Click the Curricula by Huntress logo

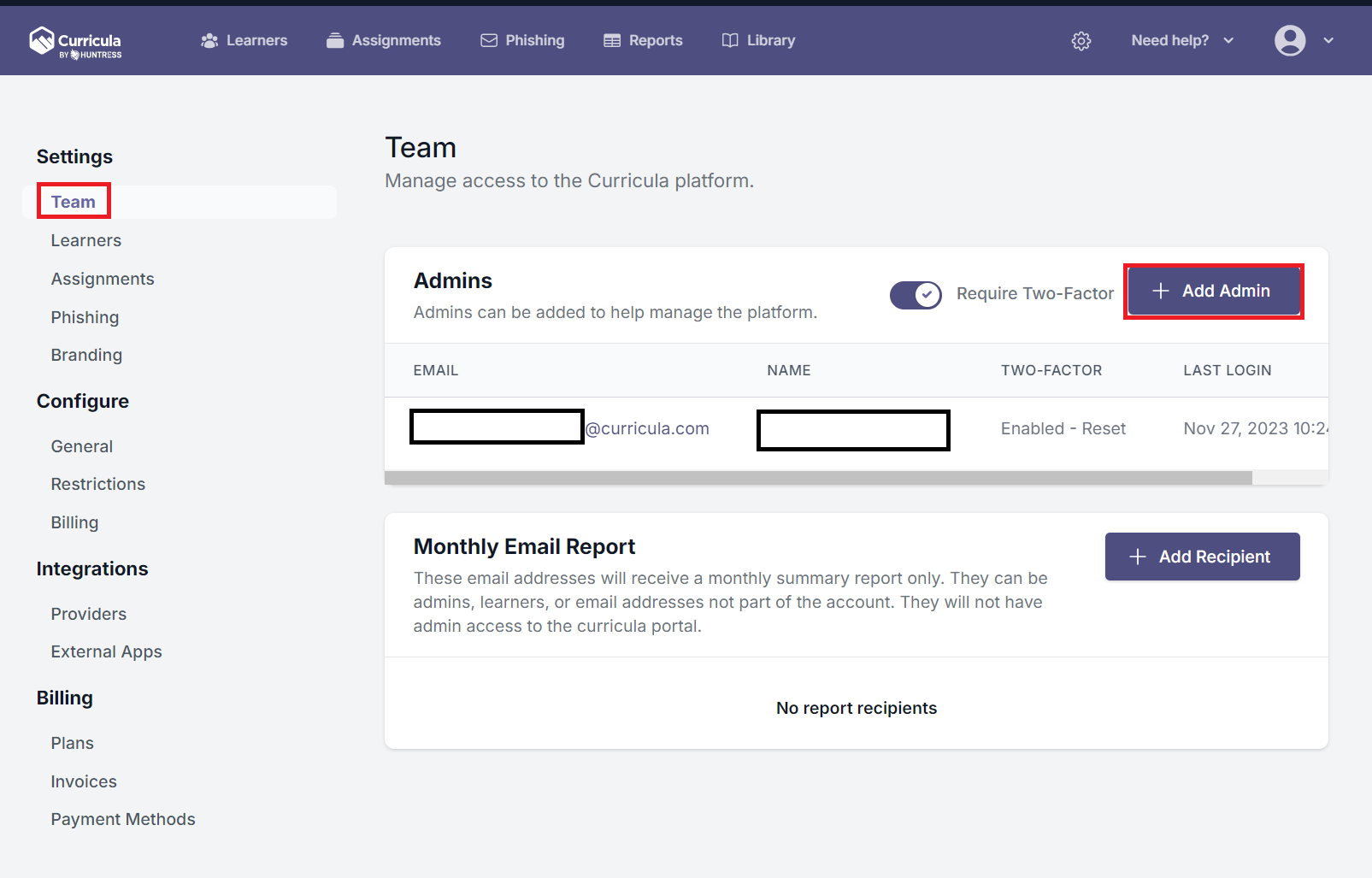click(75, 40)
